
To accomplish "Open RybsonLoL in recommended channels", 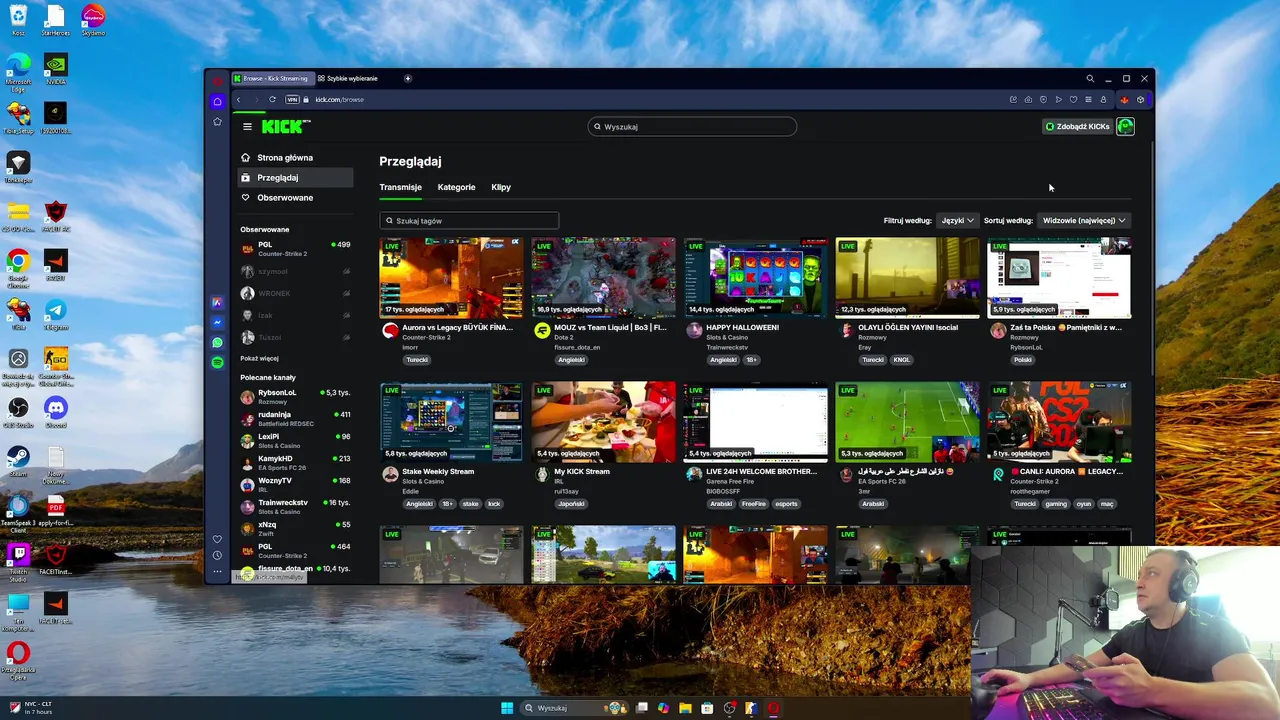I will point(295,396).
